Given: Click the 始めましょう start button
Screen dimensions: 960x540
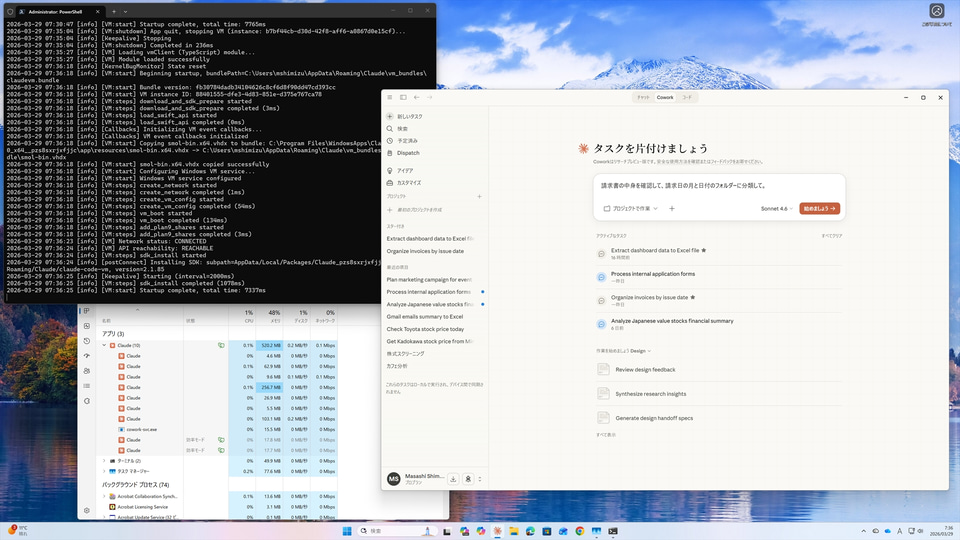Looking at the screenshot, I should click(819, 209).
